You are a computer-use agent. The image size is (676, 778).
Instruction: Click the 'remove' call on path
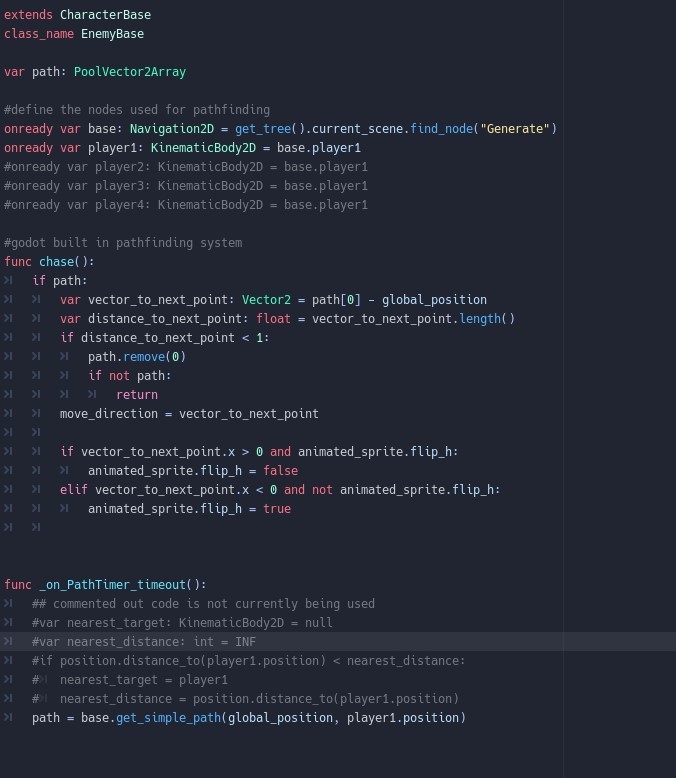pos(144,357)
